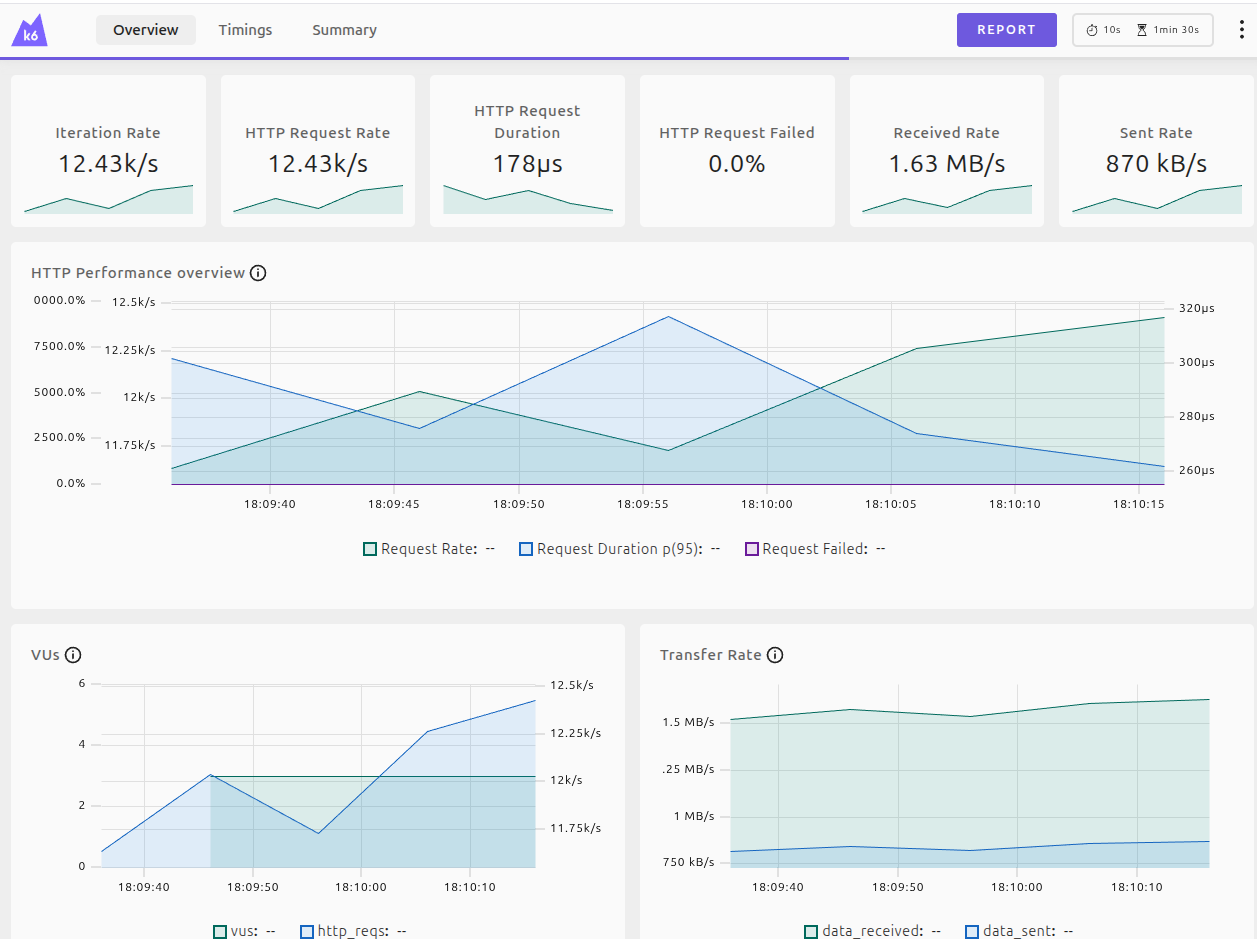
Task: Toggle the http_reqs legend swatch
Action: (x=307, y=931)
